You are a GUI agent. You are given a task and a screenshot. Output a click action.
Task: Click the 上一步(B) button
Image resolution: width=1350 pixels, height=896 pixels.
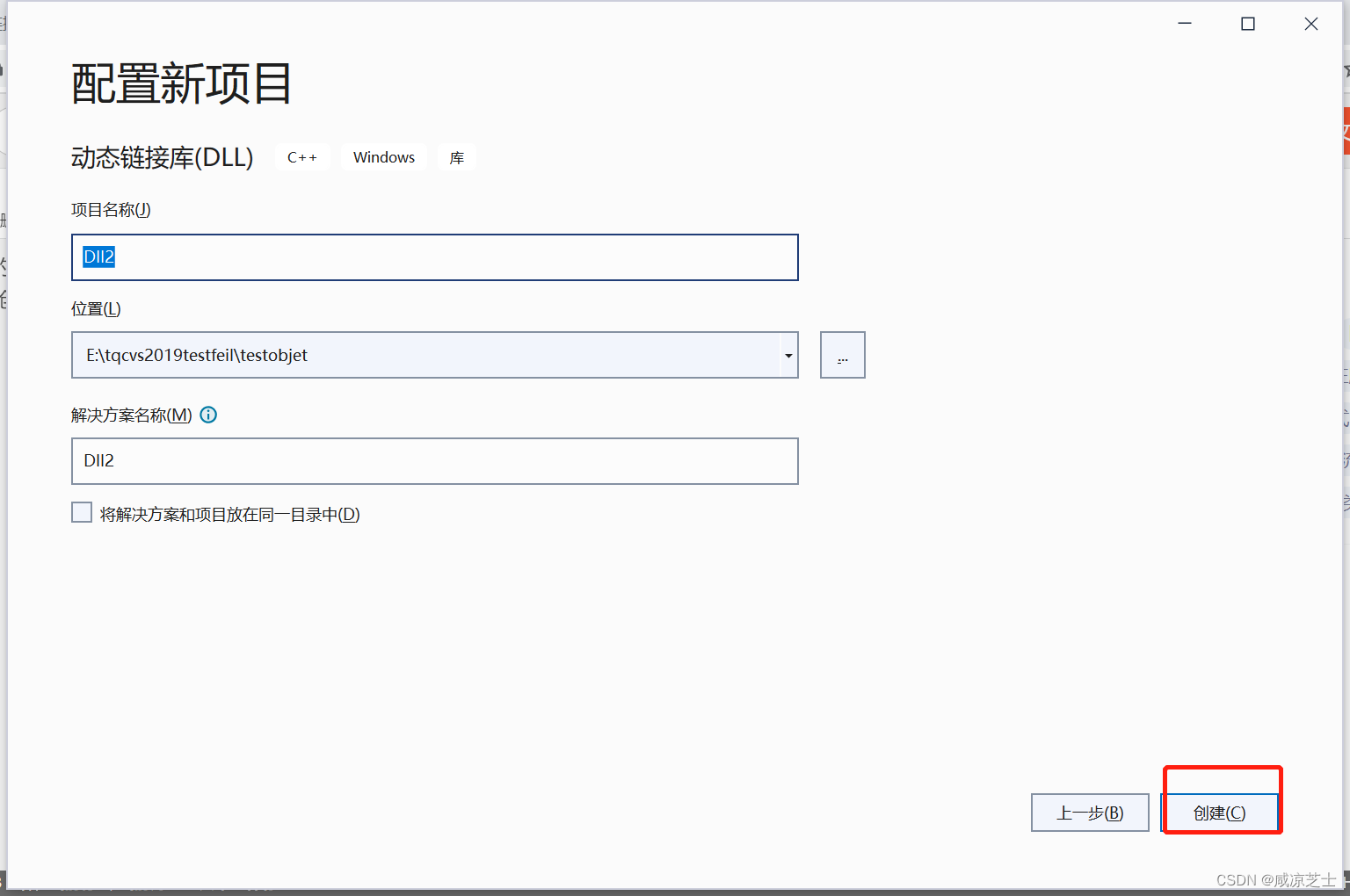point(1090,813)
